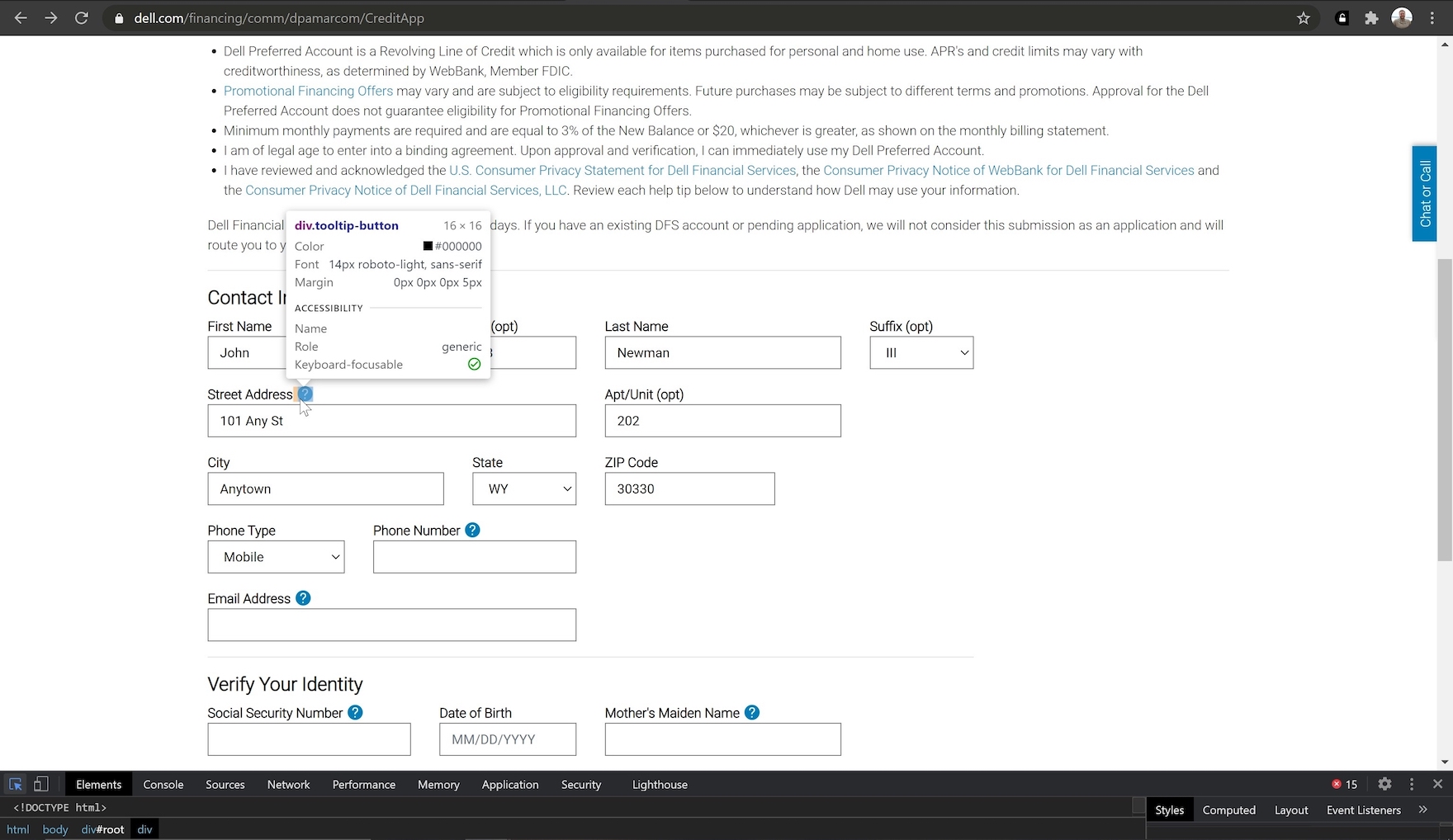Open the Suffix dropdown

(x=921, y=353)
